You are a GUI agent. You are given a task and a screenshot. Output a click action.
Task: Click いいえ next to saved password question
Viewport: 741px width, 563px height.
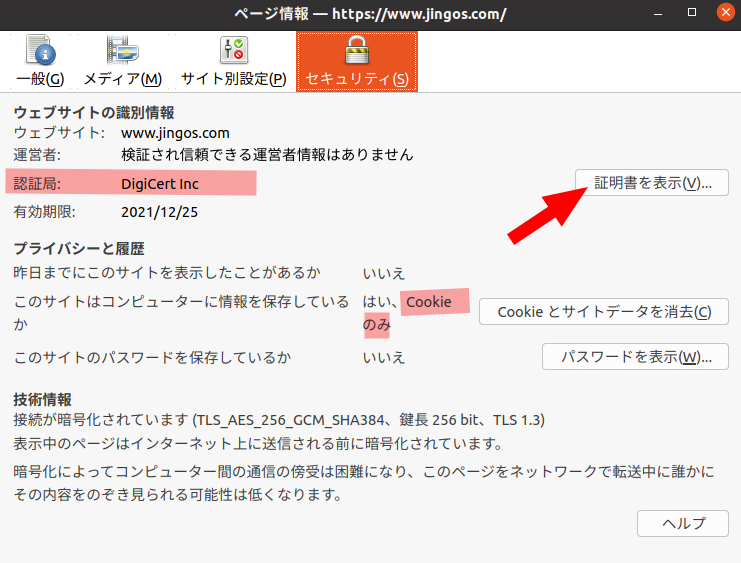coord(384,357)
